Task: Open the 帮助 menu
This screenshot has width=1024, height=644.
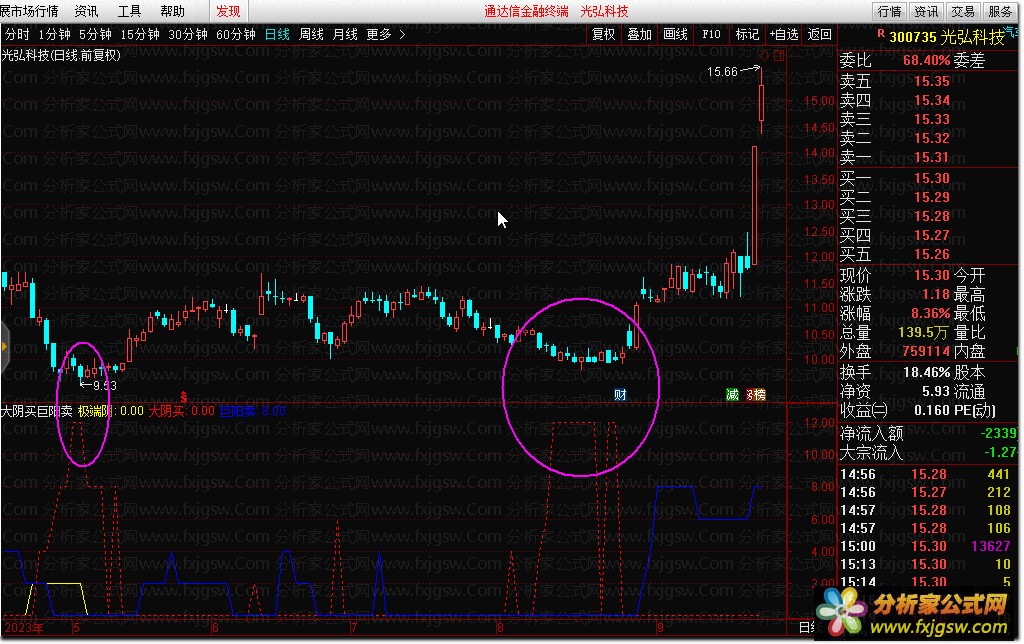Action: click(x=172, y=11)
